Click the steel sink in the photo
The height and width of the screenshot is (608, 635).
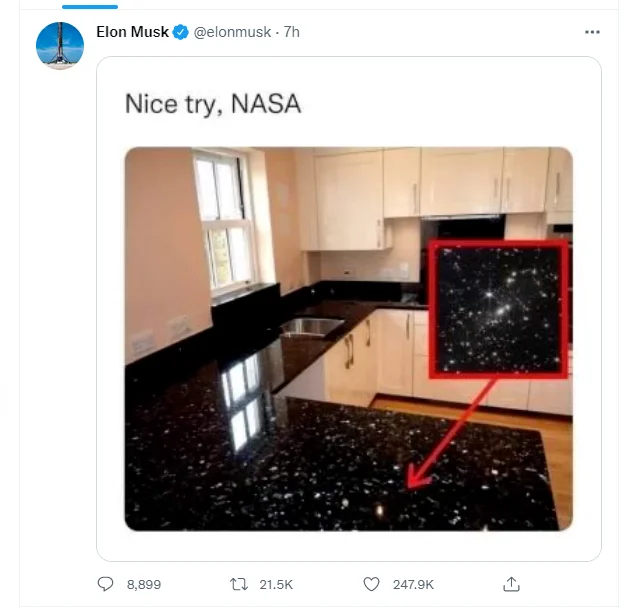312,326
